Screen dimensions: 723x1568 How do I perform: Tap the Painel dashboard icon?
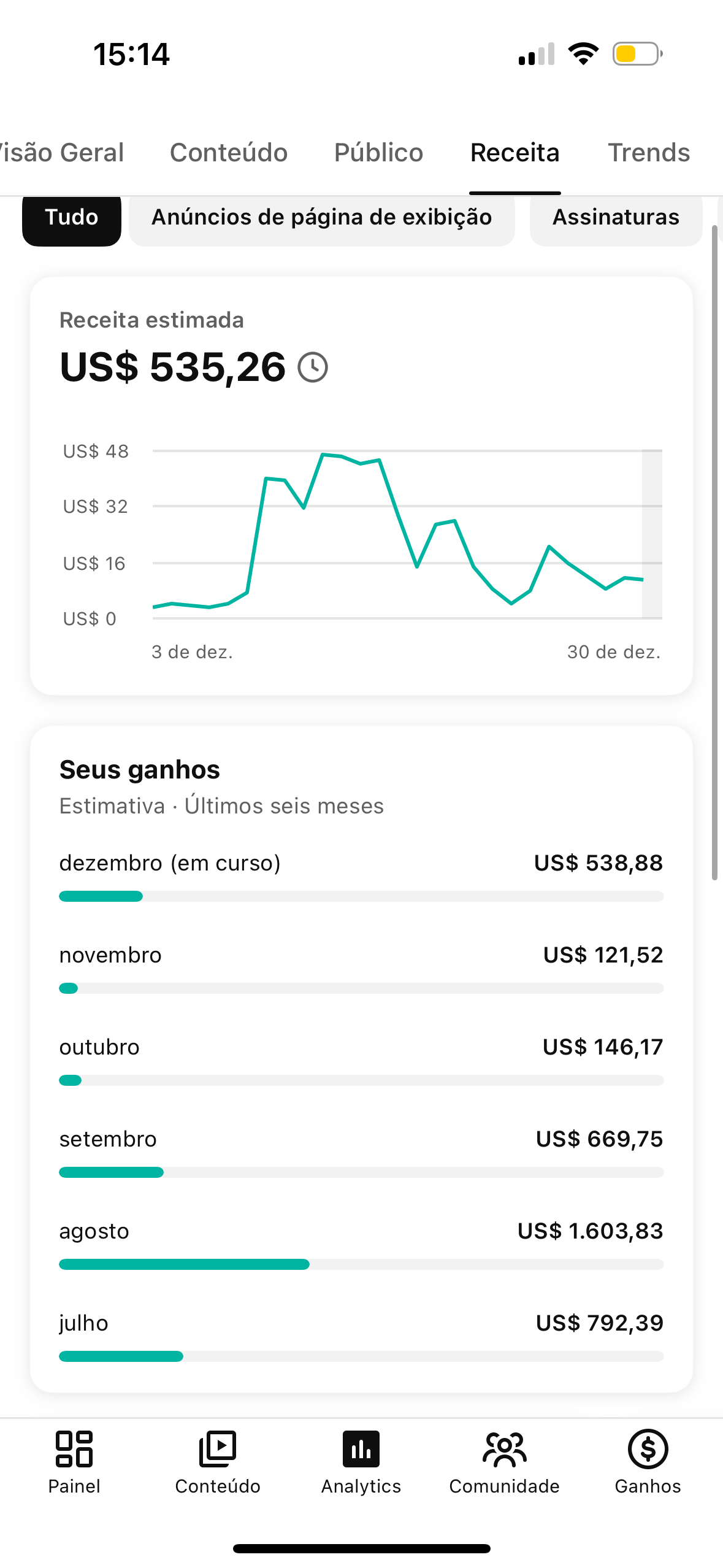[74, 1449]
